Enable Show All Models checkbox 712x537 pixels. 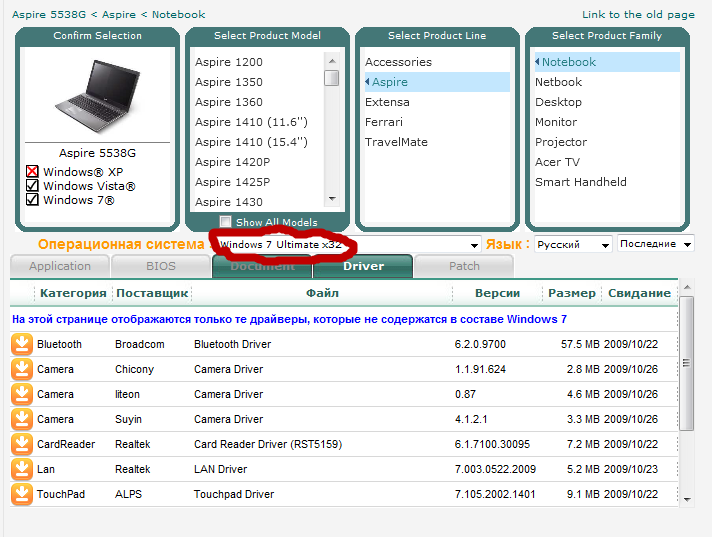(x=226, y=222)
